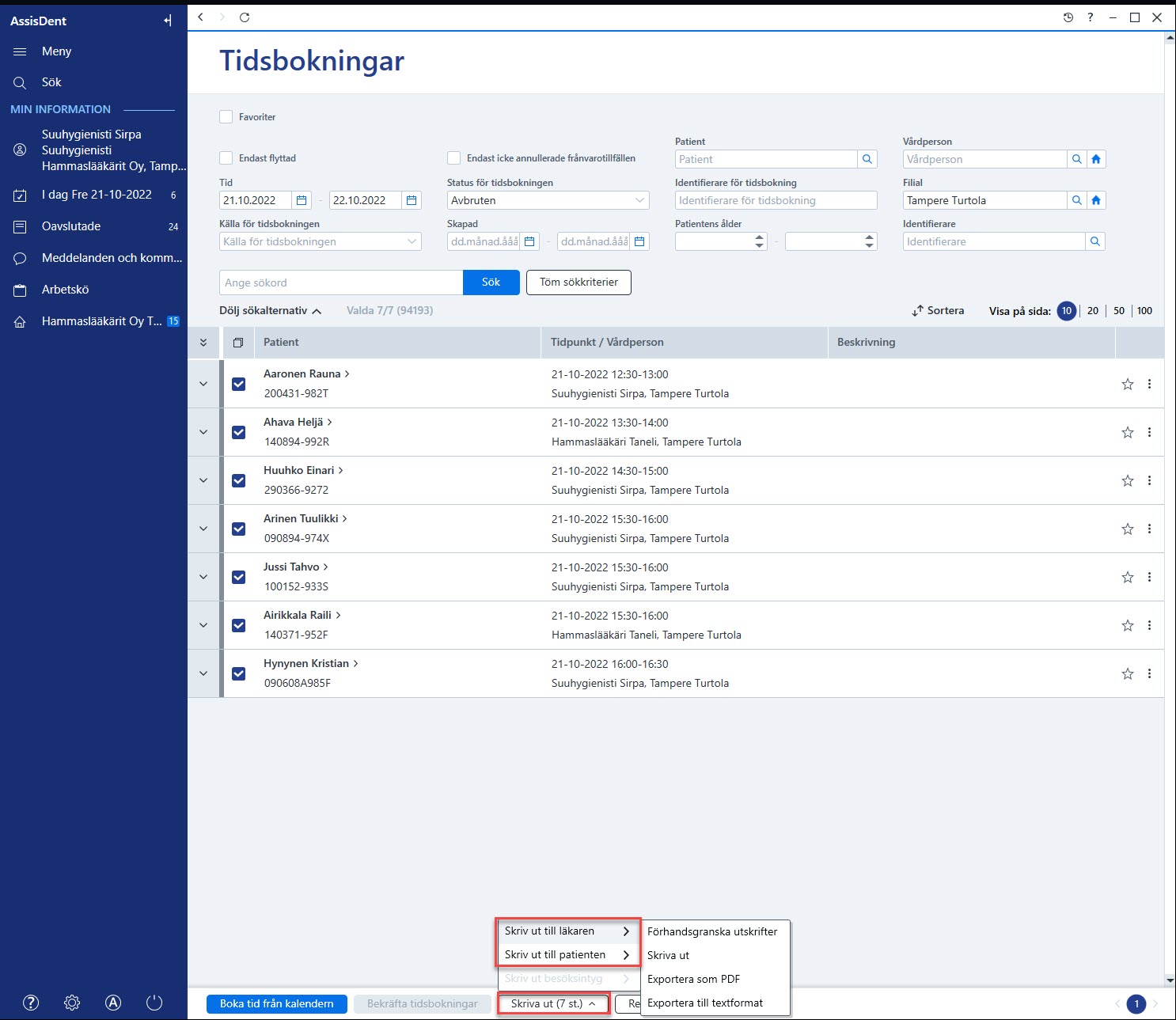Viewport: 1176px width, 1020px height.
Task: Click the home icon next to Vårdperson
Action: [1096, 159]
